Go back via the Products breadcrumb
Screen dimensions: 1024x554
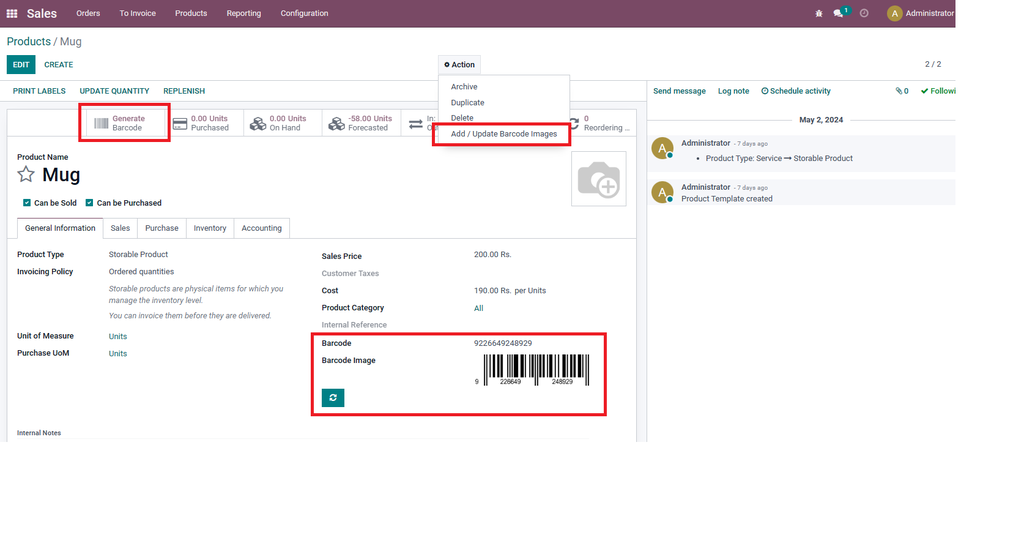click(x=29, y=41)
